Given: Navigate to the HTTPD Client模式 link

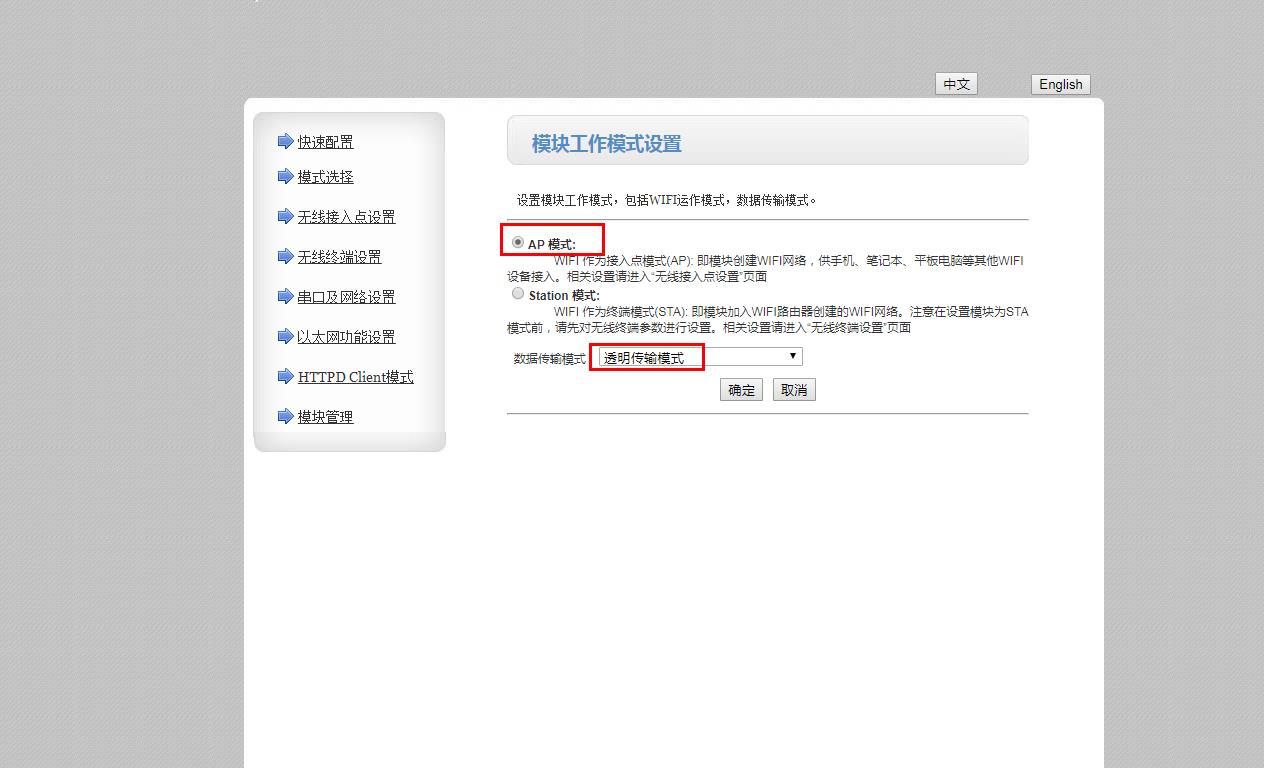Looking at the screenshot, I should tap(355, 377).
